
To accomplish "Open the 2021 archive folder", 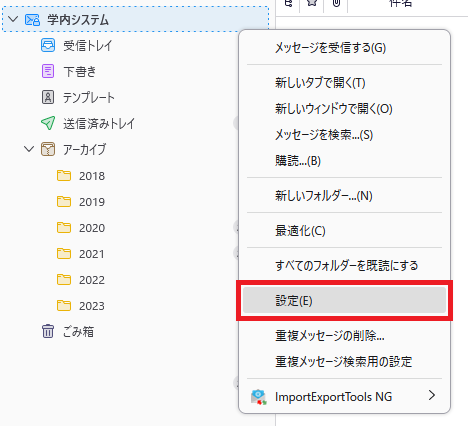I will click(92, 254).
